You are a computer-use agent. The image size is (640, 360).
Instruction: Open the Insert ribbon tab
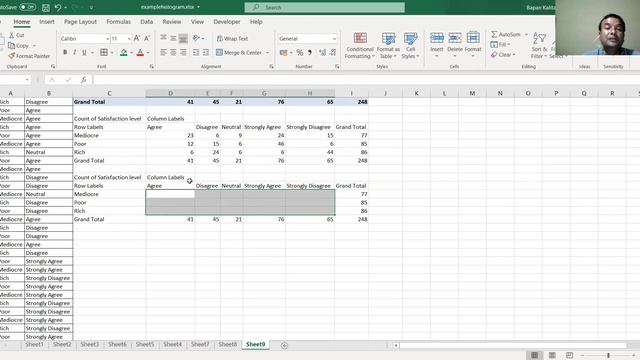(47, 22)
